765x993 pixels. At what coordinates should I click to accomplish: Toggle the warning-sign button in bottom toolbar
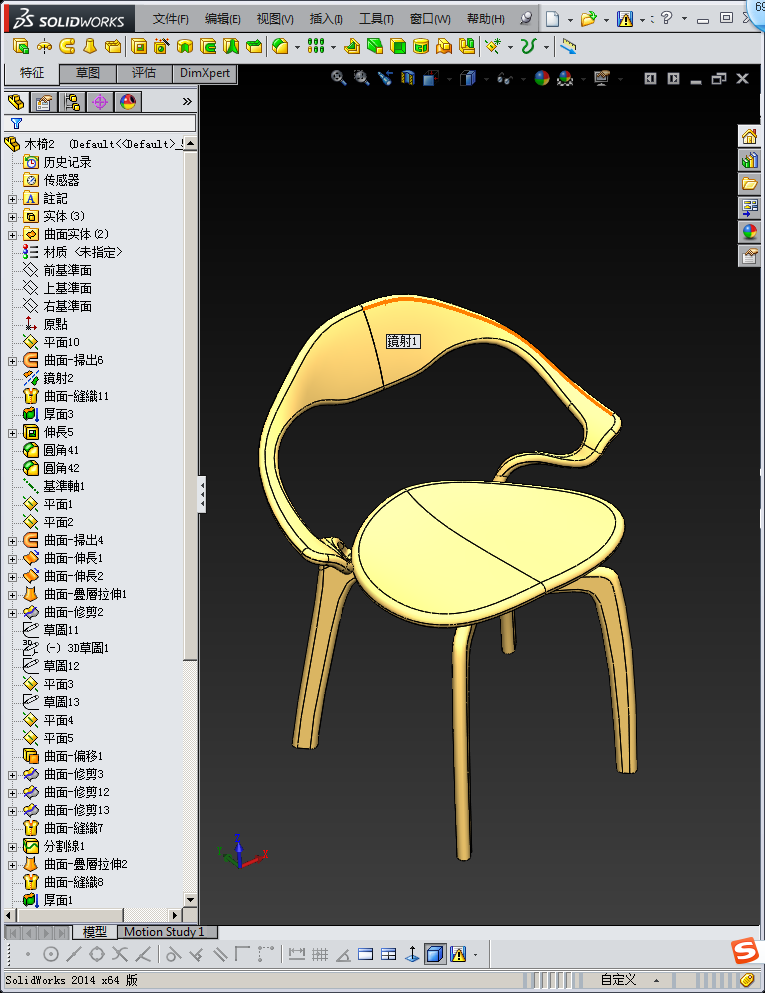click(x=458, y=954)
